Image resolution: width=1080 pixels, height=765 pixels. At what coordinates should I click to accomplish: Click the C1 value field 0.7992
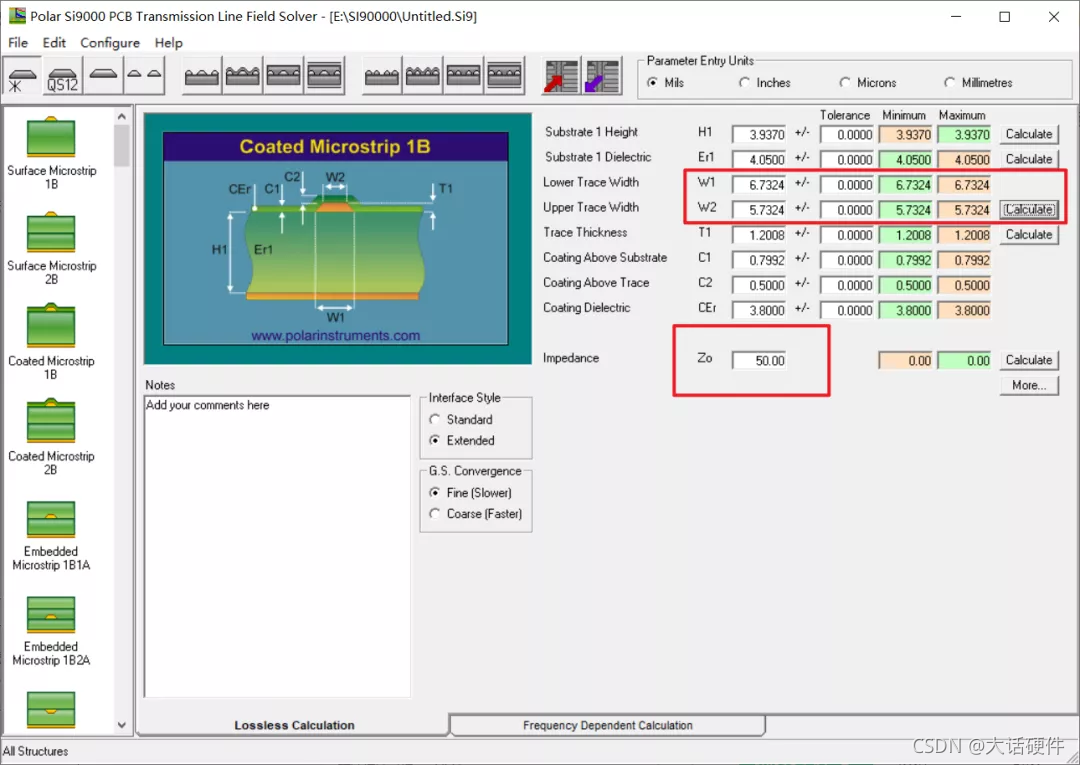758,260
